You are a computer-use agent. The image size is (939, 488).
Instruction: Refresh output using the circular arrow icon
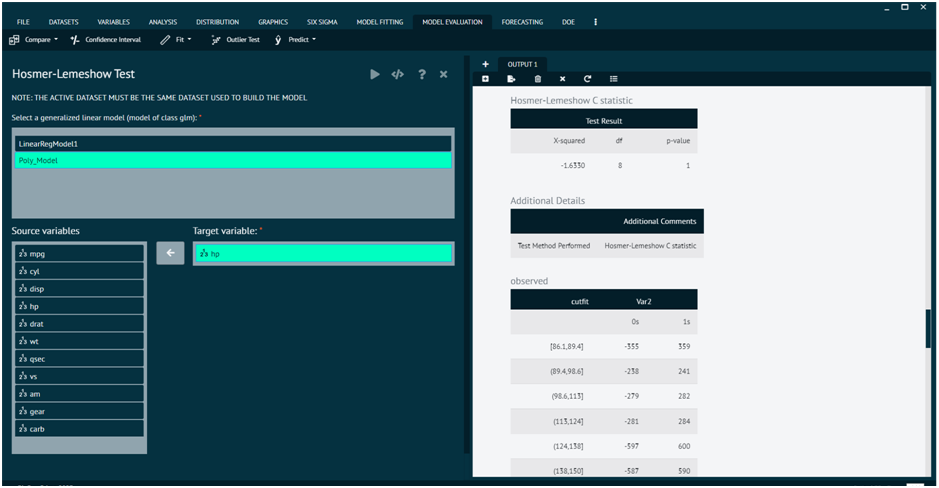coord(587,79)
